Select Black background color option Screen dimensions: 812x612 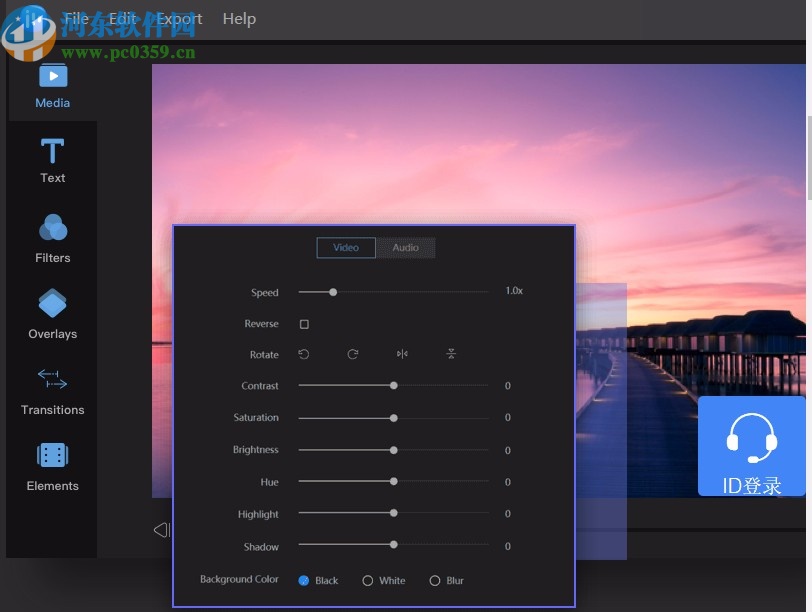tap(302, 580)
